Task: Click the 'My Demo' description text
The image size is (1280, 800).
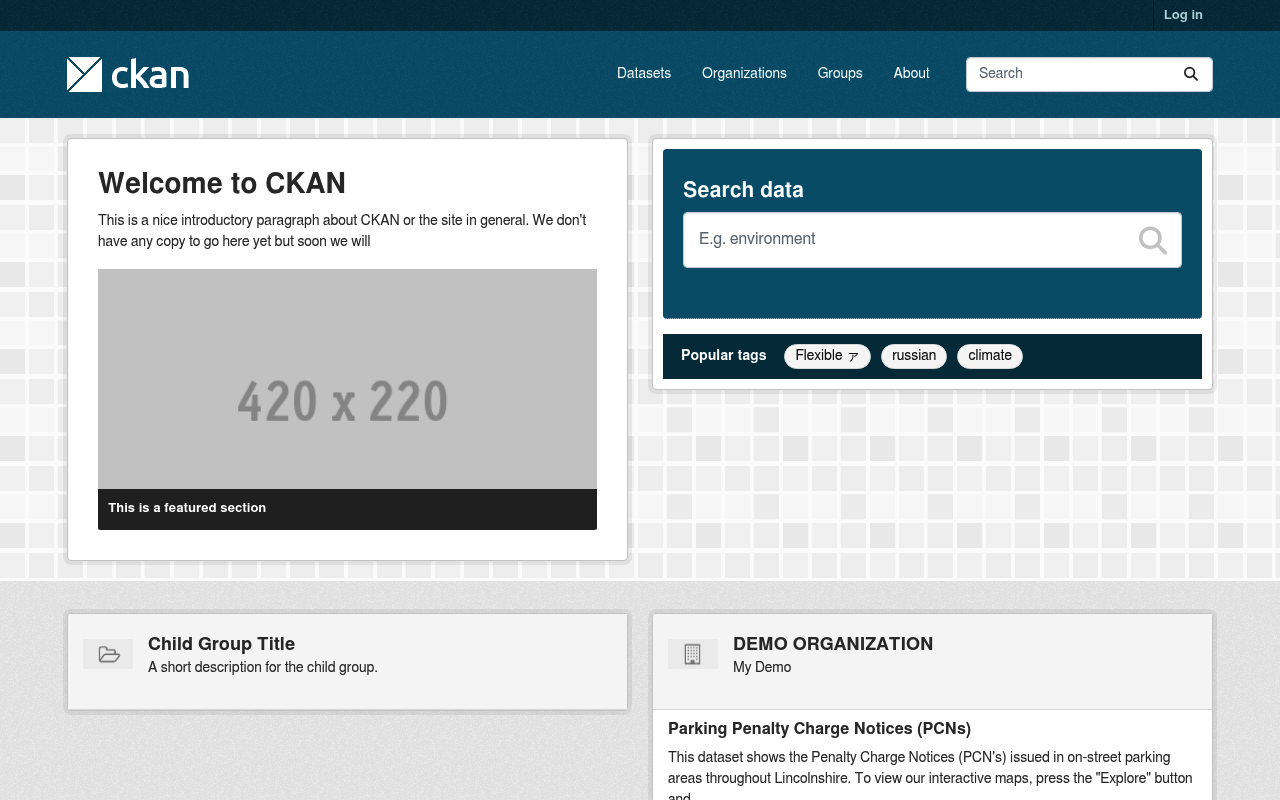Action: tap(762, 667)
